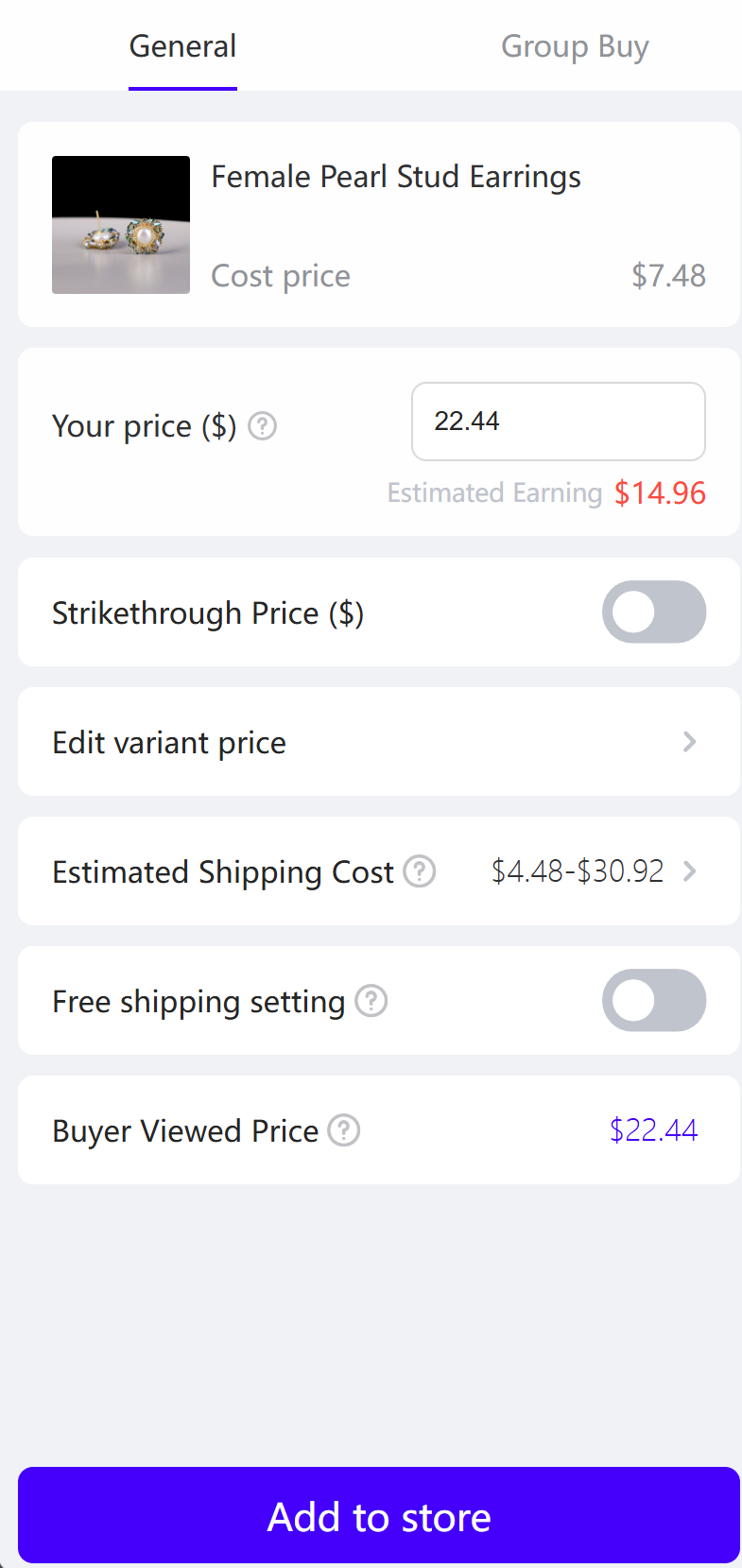Click the help icon beside Your price

[262, 426]
